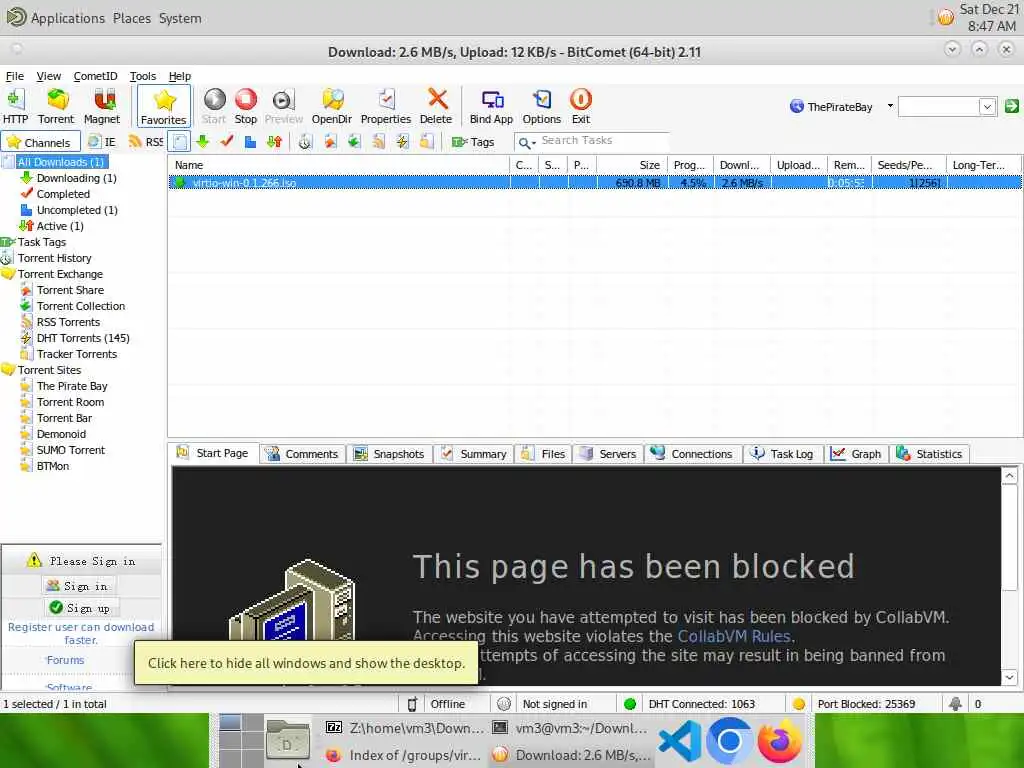1024x768 pixels.
Task: Open the Tools menu
Action: click(x=142, y=76)
